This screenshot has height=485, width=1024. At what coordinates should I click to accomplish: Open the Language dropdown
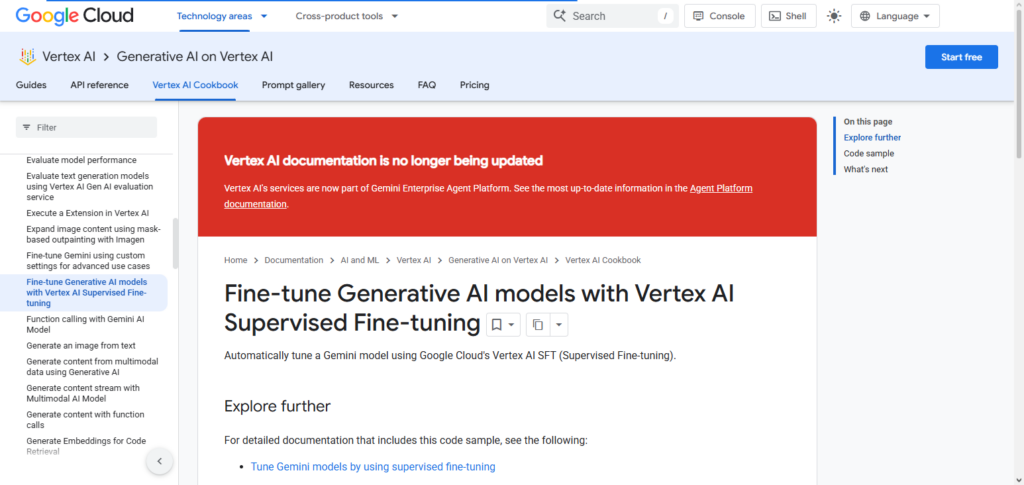[895, 16]
